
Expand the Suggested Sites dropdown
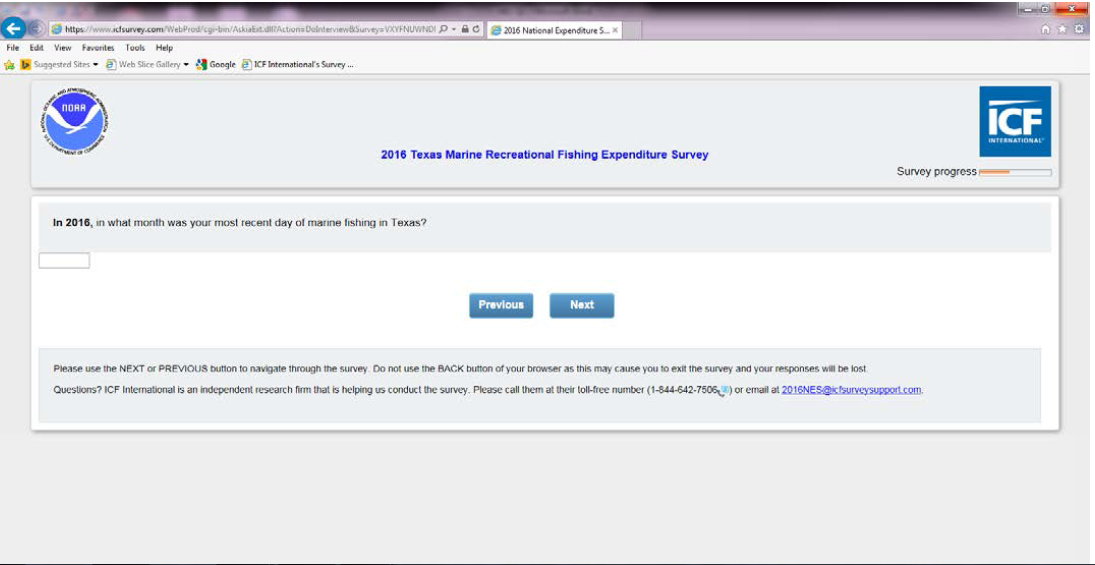point(95,65)
